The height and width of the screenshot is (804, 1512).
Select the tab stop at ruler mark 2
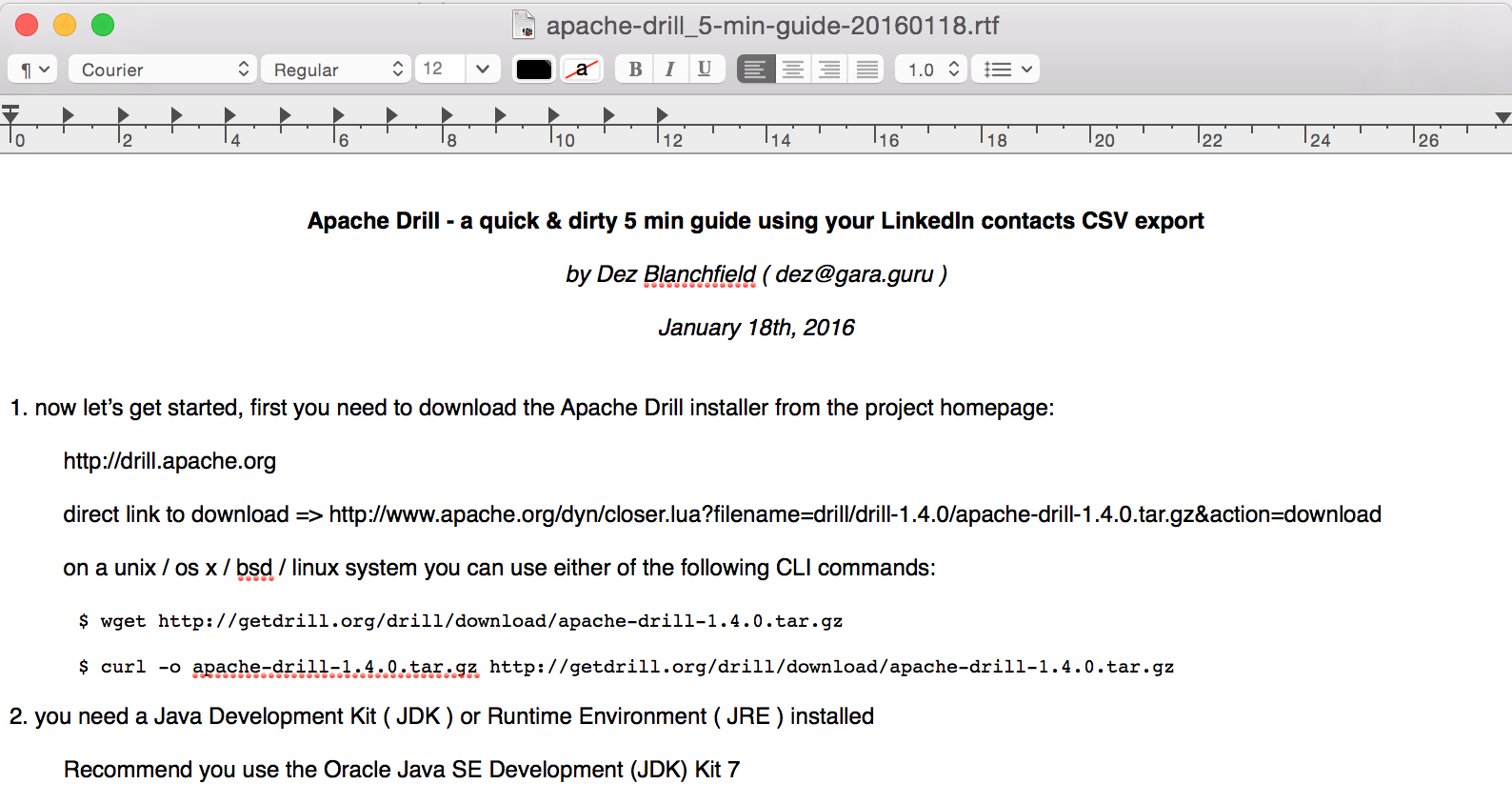pyautogui.click(x=123, y=115)
